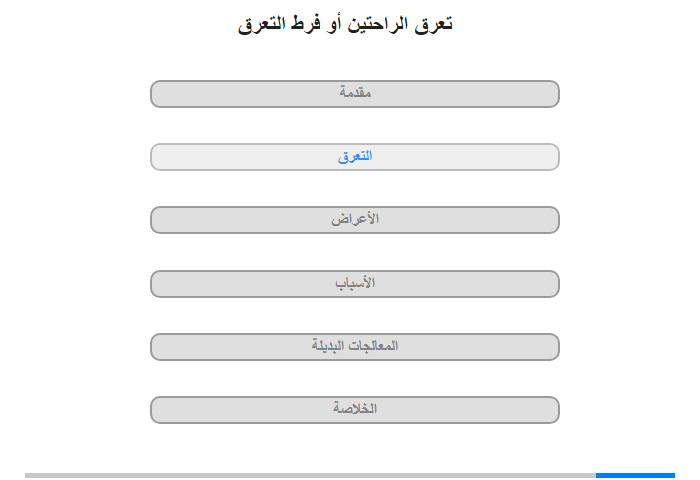700x480 pixels.
Task: Click the gray unfilled progress bar track
Action: pos(310,475)
